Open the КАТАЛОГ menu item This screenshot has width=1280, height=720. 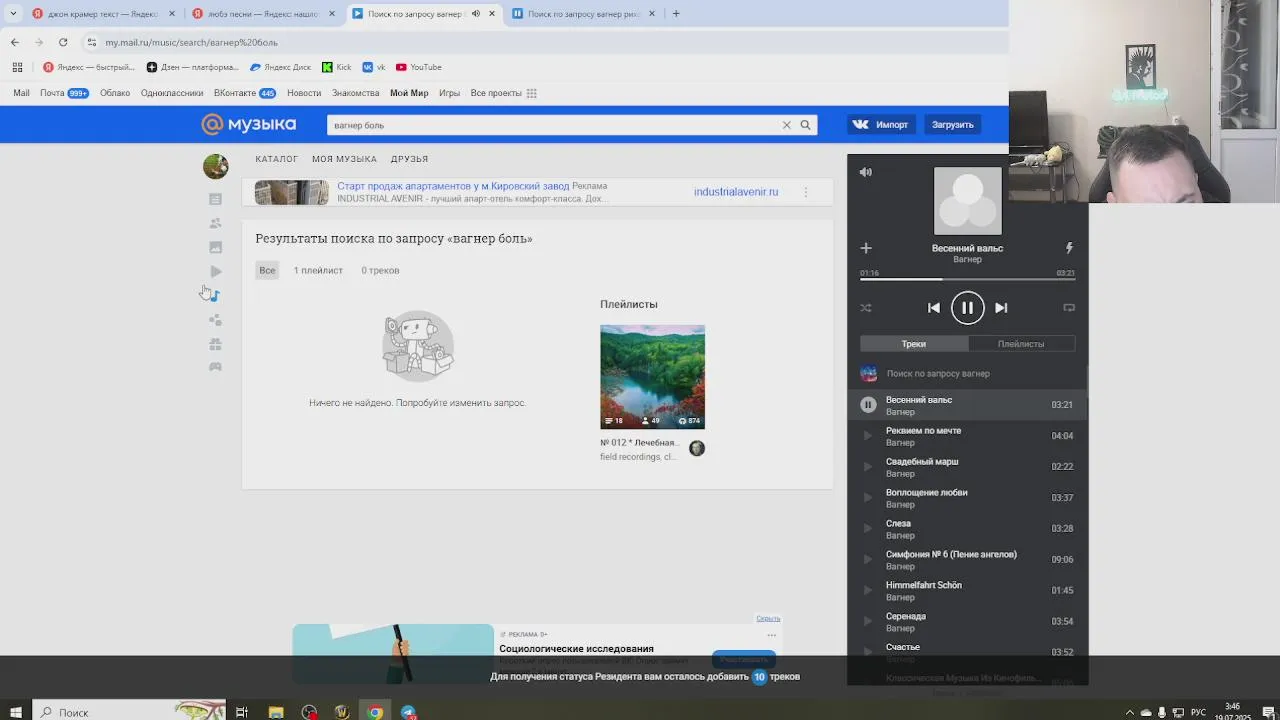[x=276, y=159]
